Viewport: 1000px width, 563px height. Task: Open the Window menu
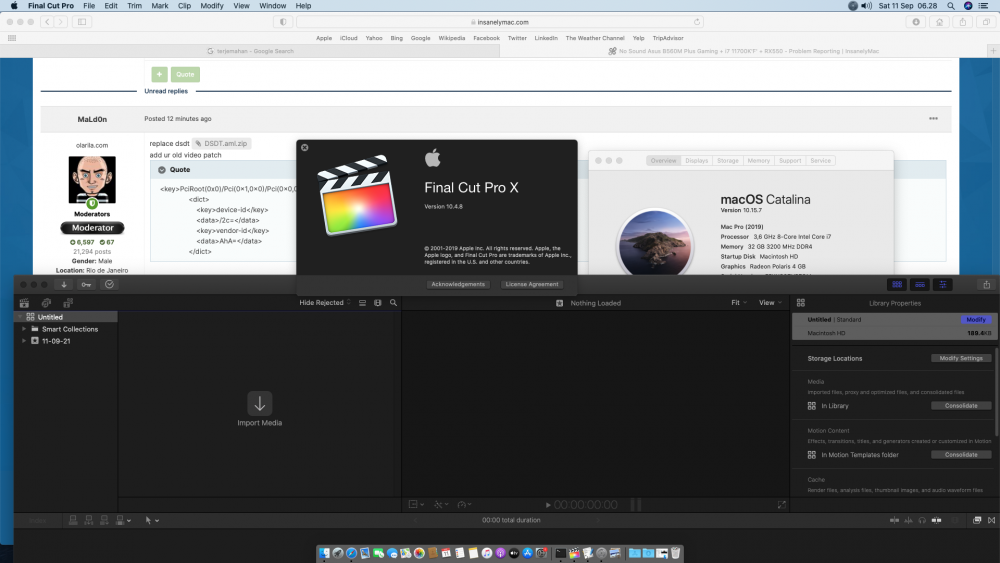[x=272, y=6]
